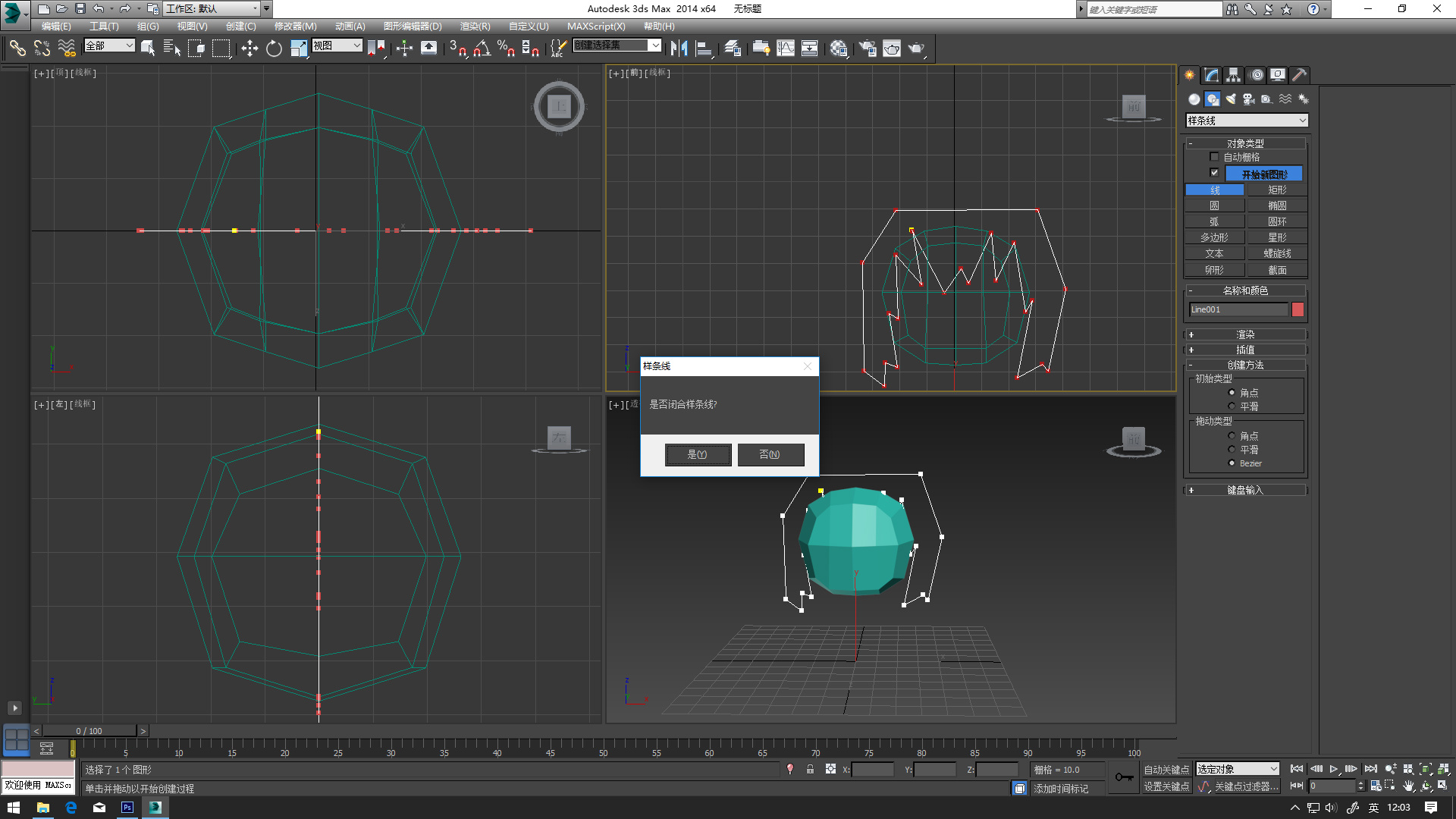Click the Play Animation button

[1334, 769]
